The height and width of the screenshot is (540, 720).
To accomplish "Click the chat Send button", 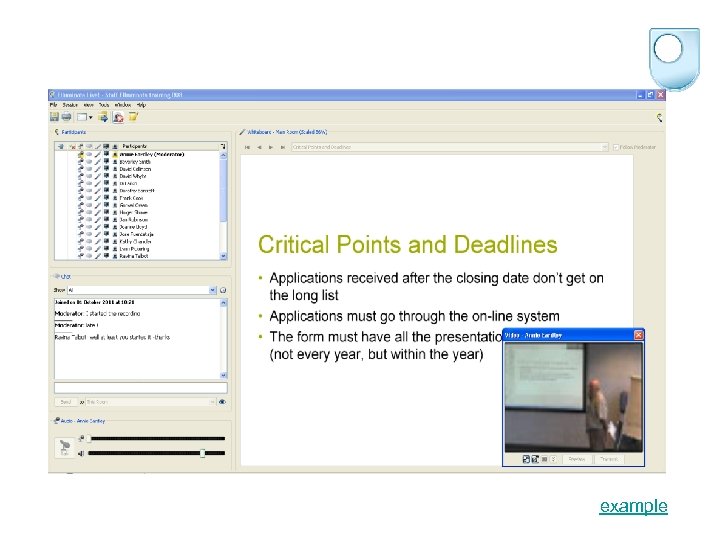I will 66,402.
